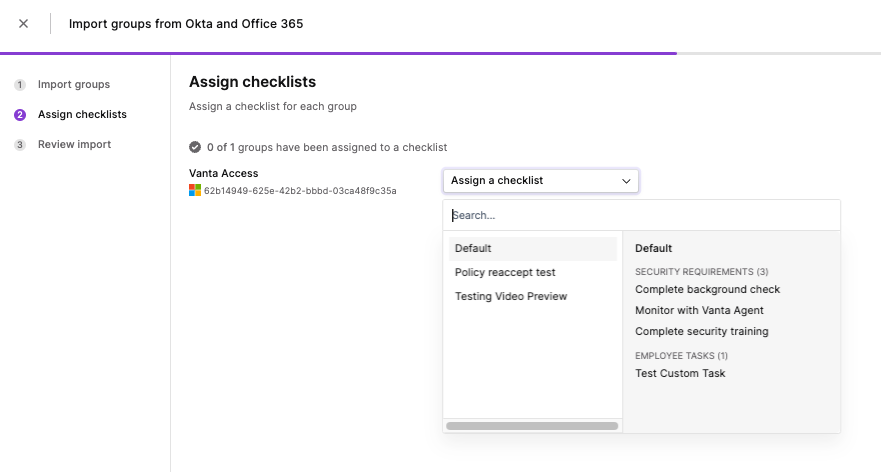
Task: Click Complete security training item
Action: 702,332
